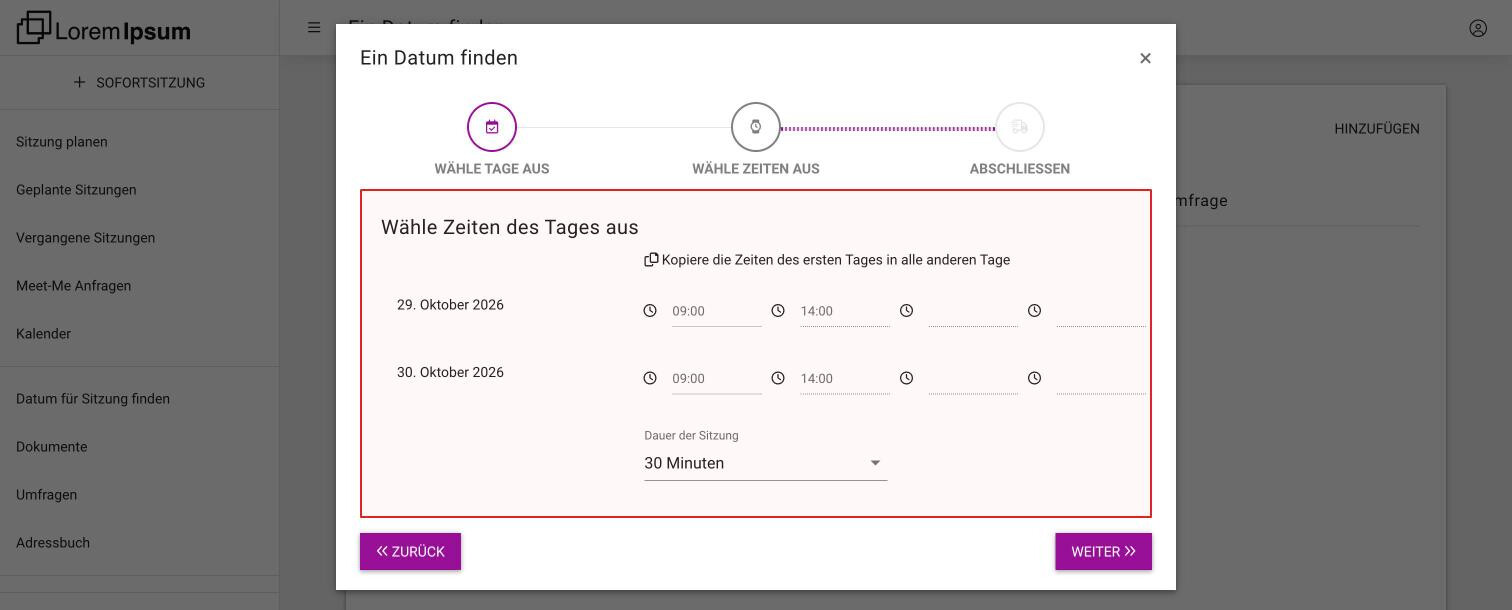Select the Abschliessen step icon
The image size is (1512, 610).
tap(1020, 127)
